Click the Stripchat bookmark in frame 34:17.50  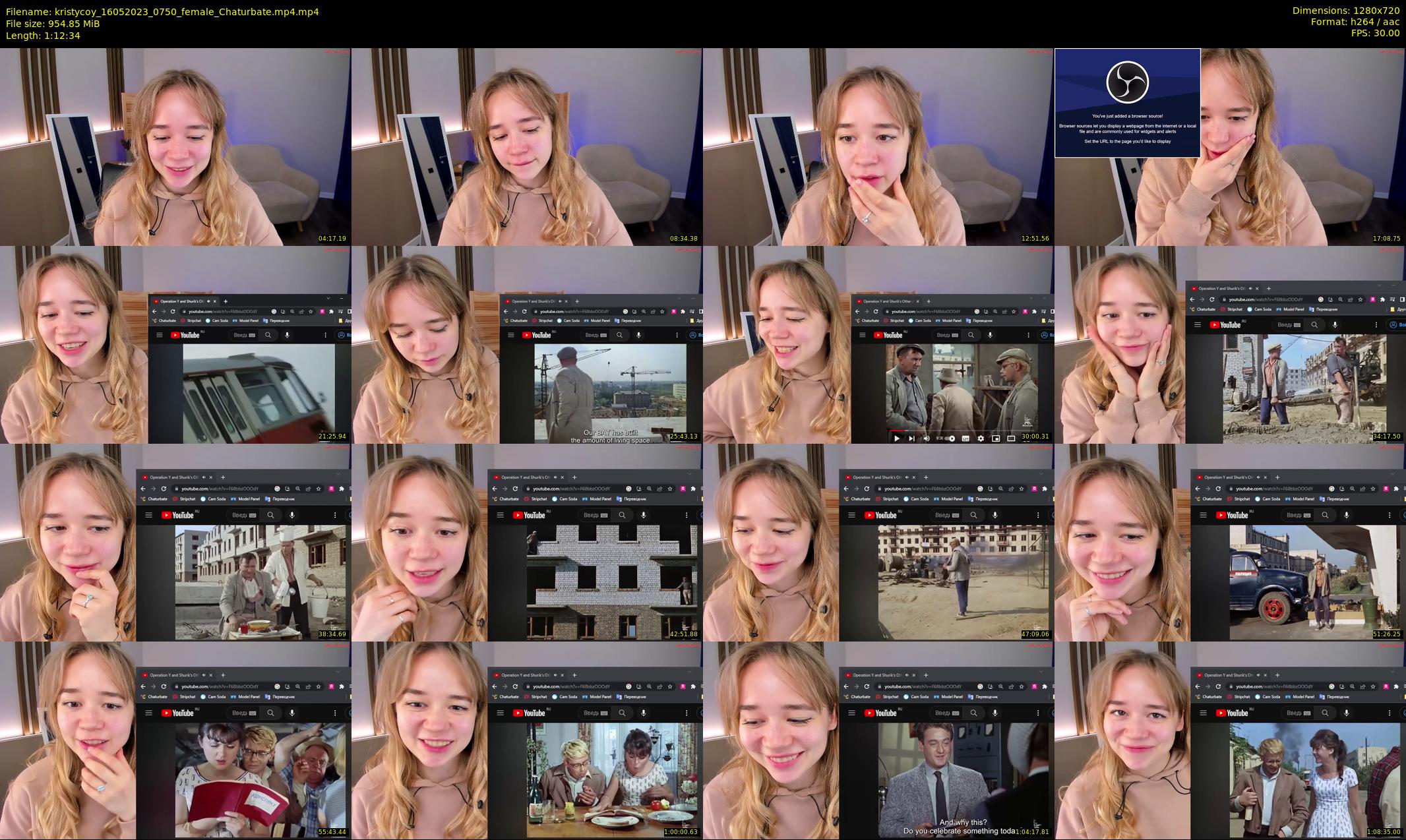pyautogui.click(x=1231, y=309)
